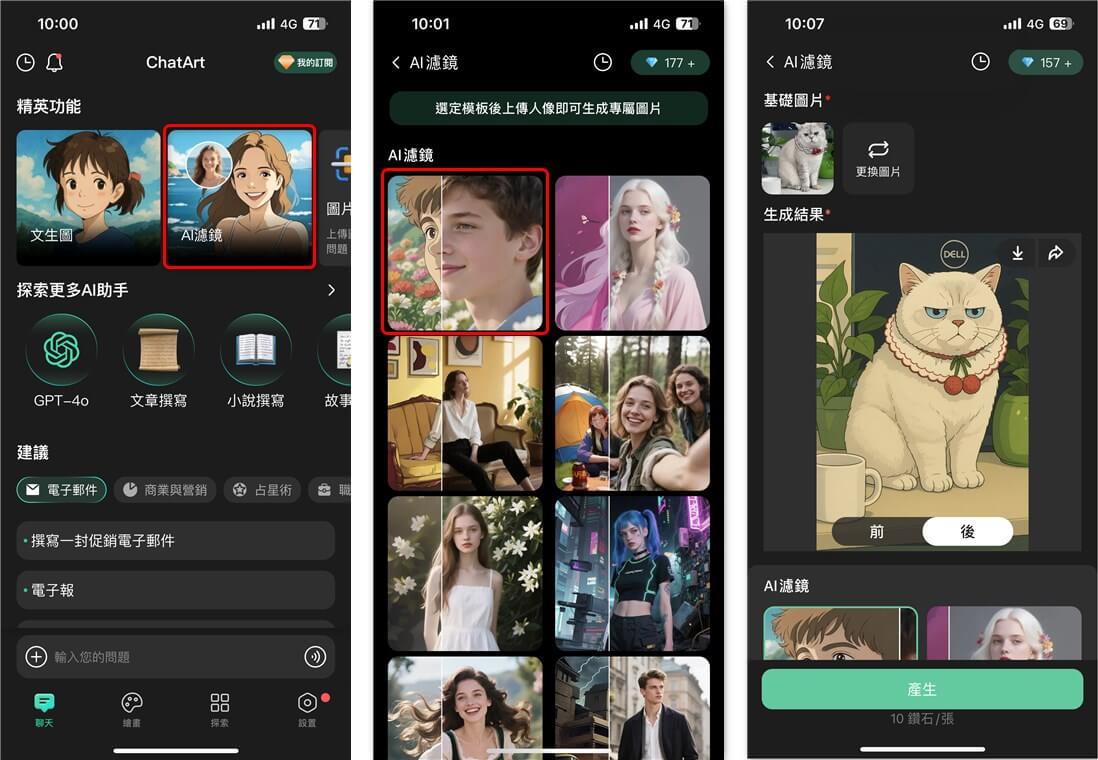
Task: Download the generated cat image
Action: pyautogui.click(x=1017, y=253)
